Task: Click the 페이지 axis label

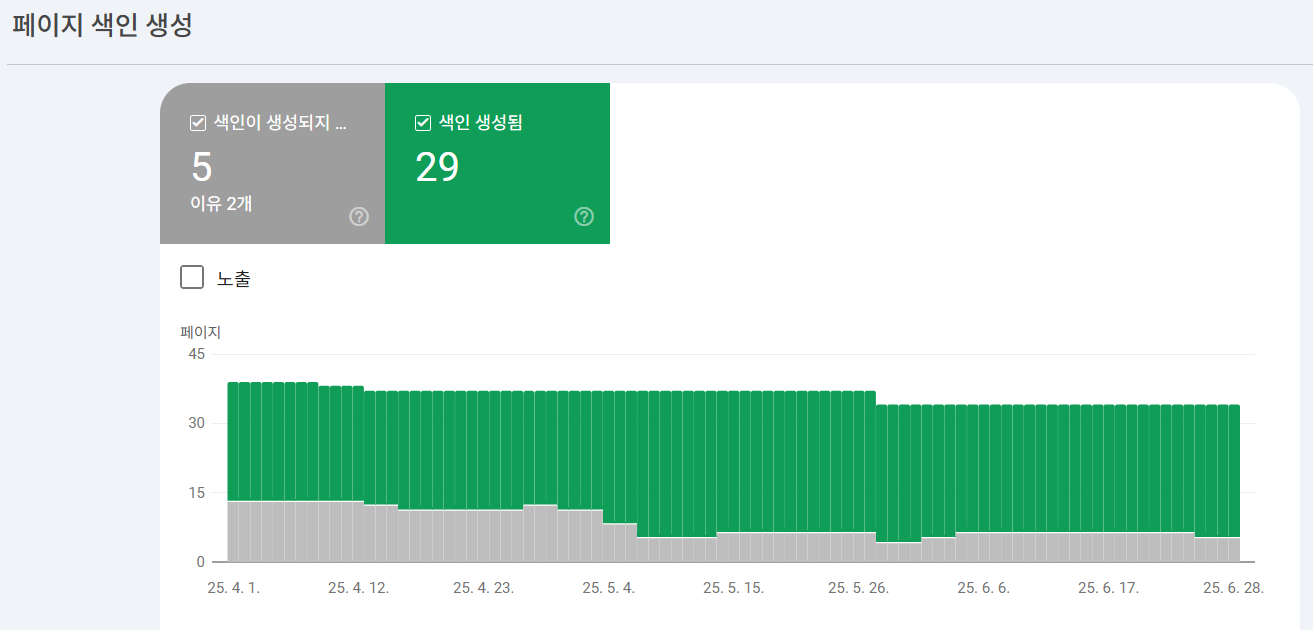Action: click(x=200, y=332)
